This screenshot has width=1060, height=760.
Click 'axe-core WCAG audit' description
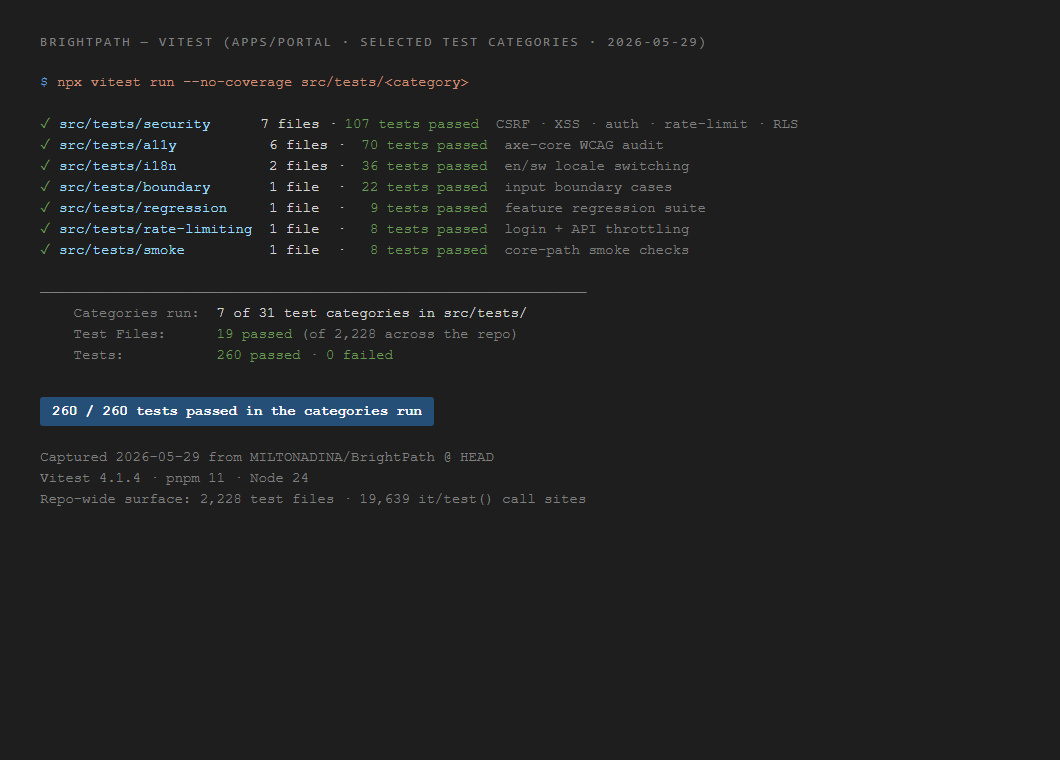tap(584, 145)
